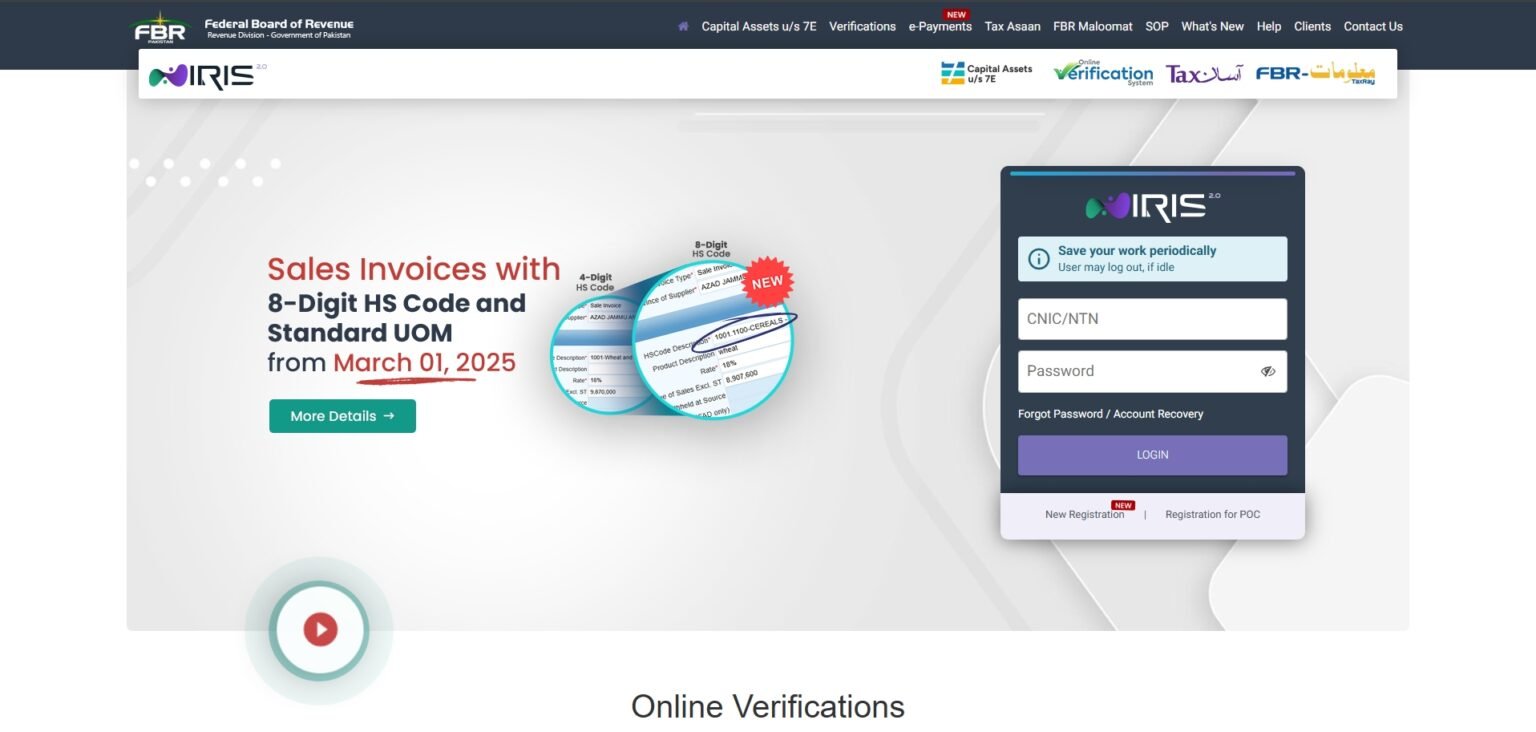Open the e-Payments menu

940,26
